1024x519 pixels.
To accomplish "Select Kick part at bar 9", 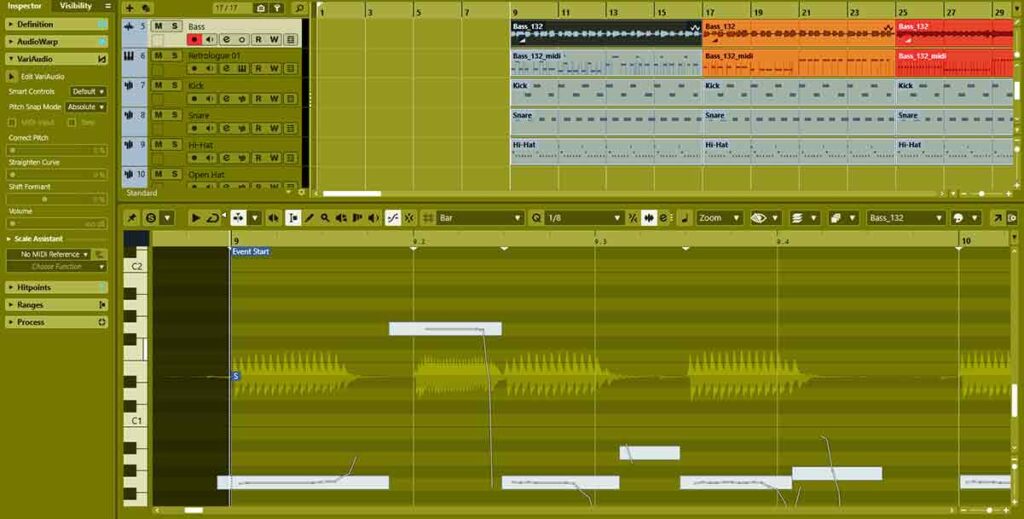I will click(606, 93).
